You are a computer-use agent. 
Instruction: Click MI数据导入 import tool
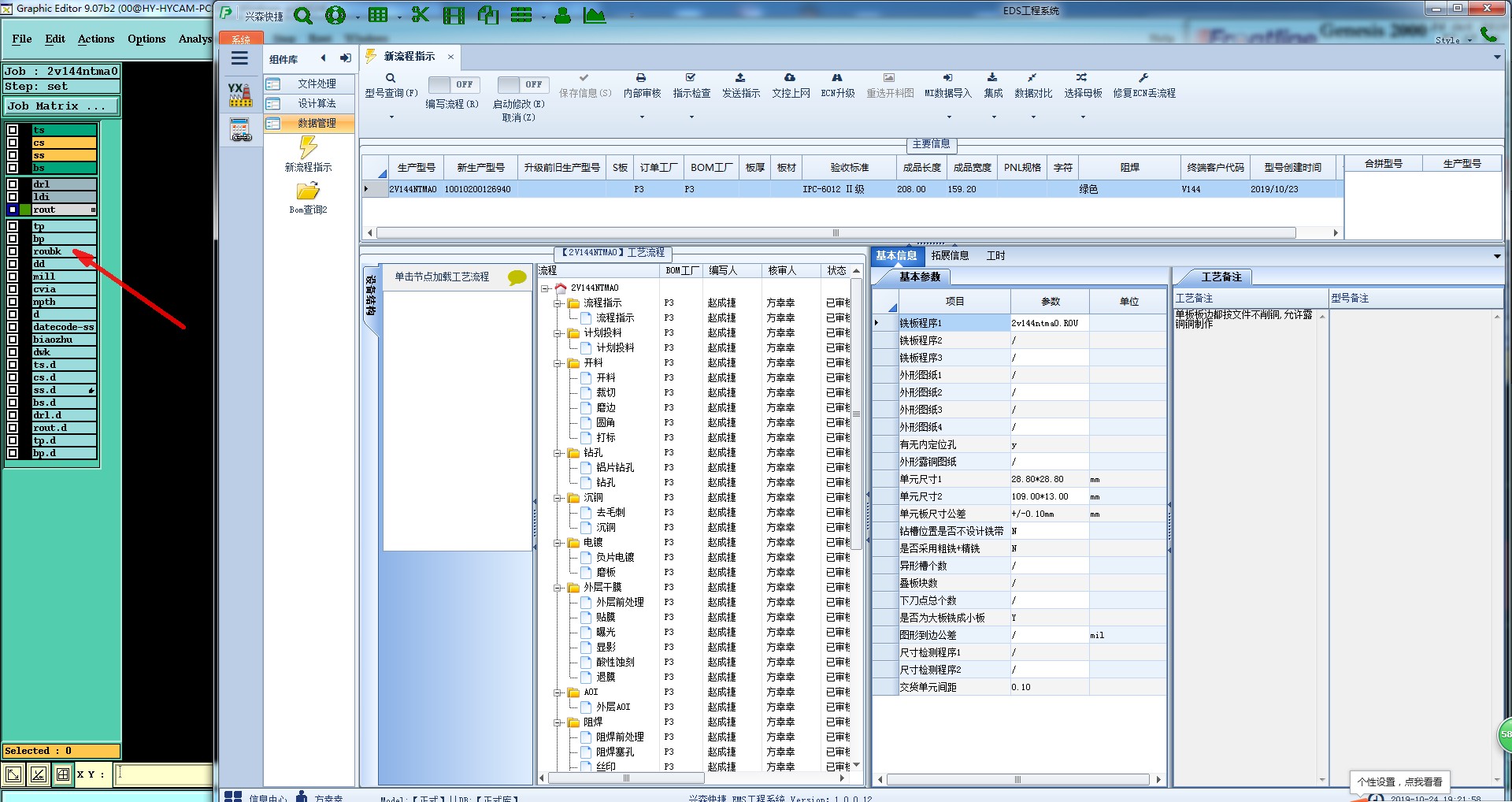pyautogui.click(x=948, y=86)
